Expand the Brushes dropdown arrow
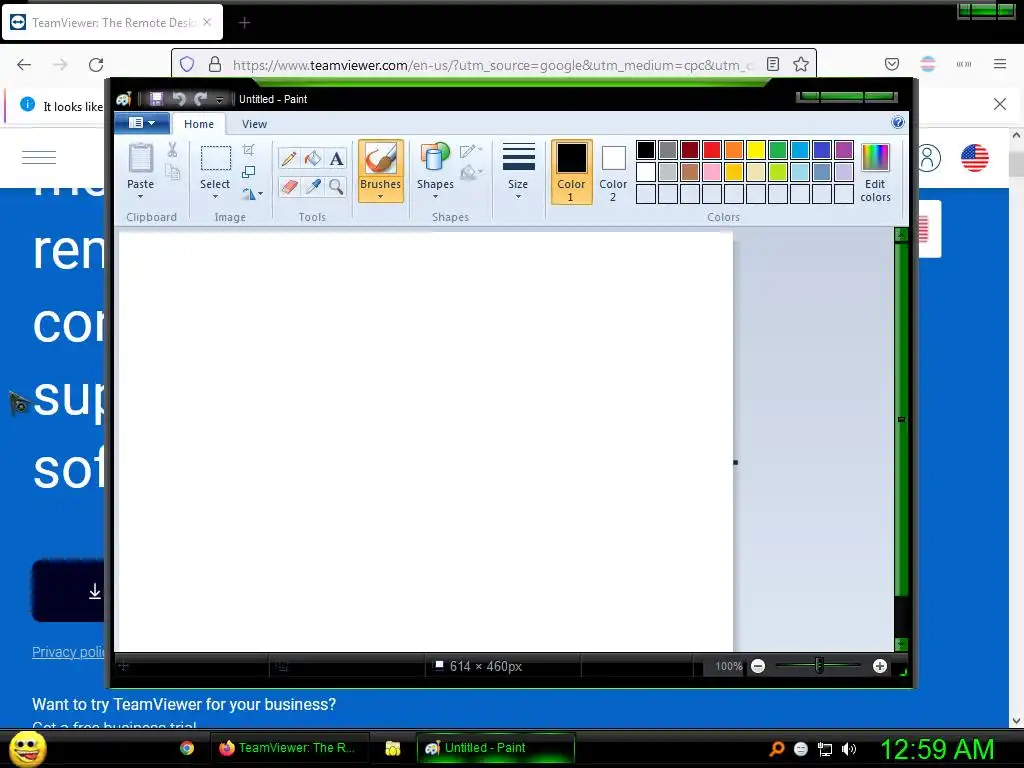The width and height of the screenshot is (1024, 768). point(380,197)
